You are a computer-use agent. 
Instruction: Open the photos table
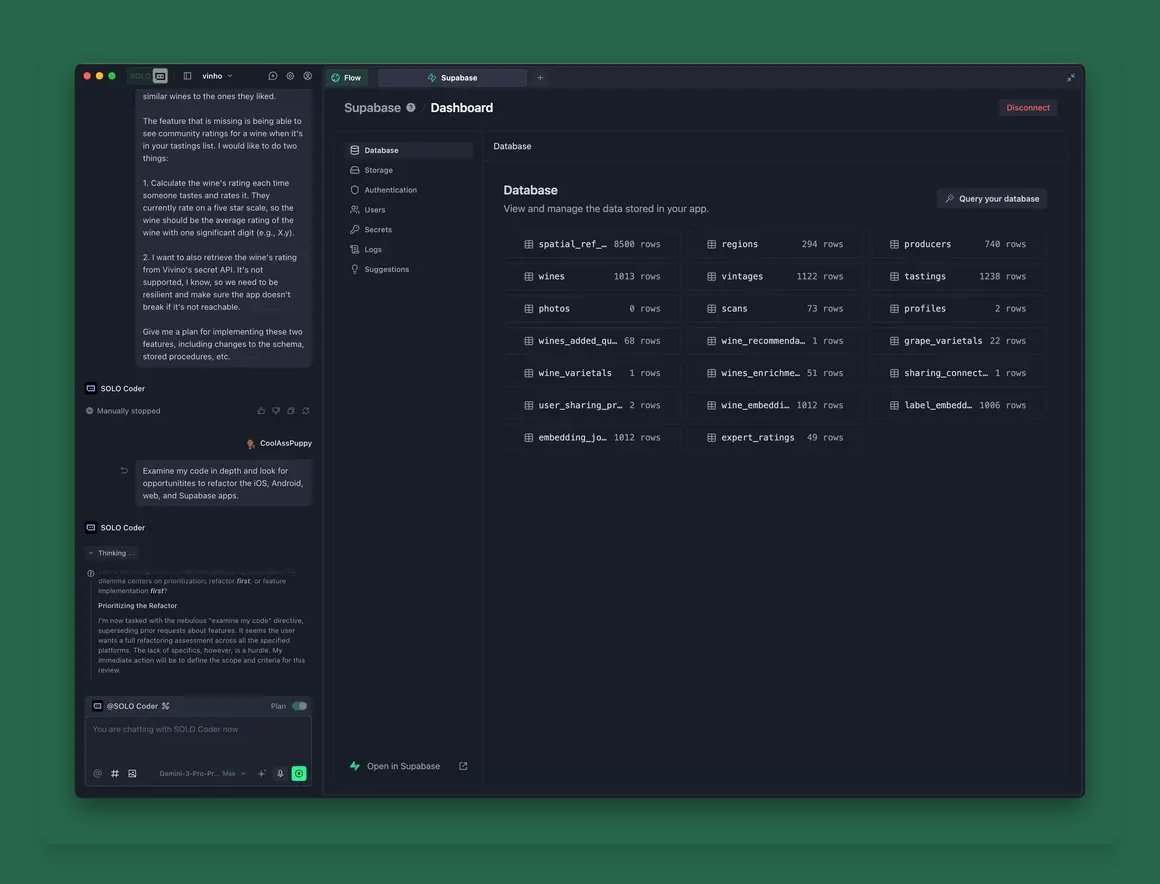tap(592, 308)
